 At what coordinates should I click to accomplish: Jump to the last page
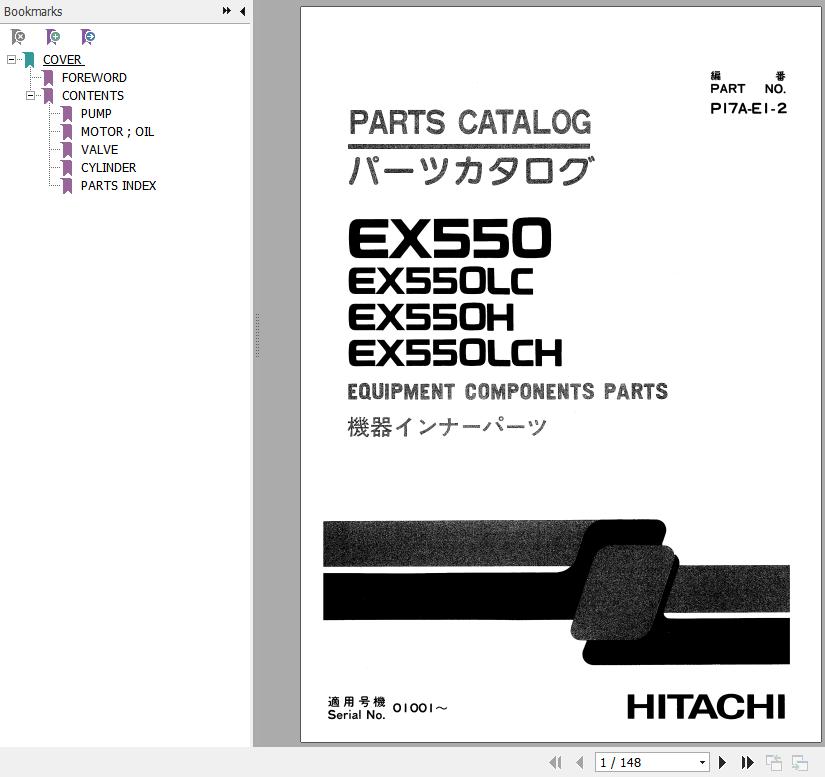747,763
